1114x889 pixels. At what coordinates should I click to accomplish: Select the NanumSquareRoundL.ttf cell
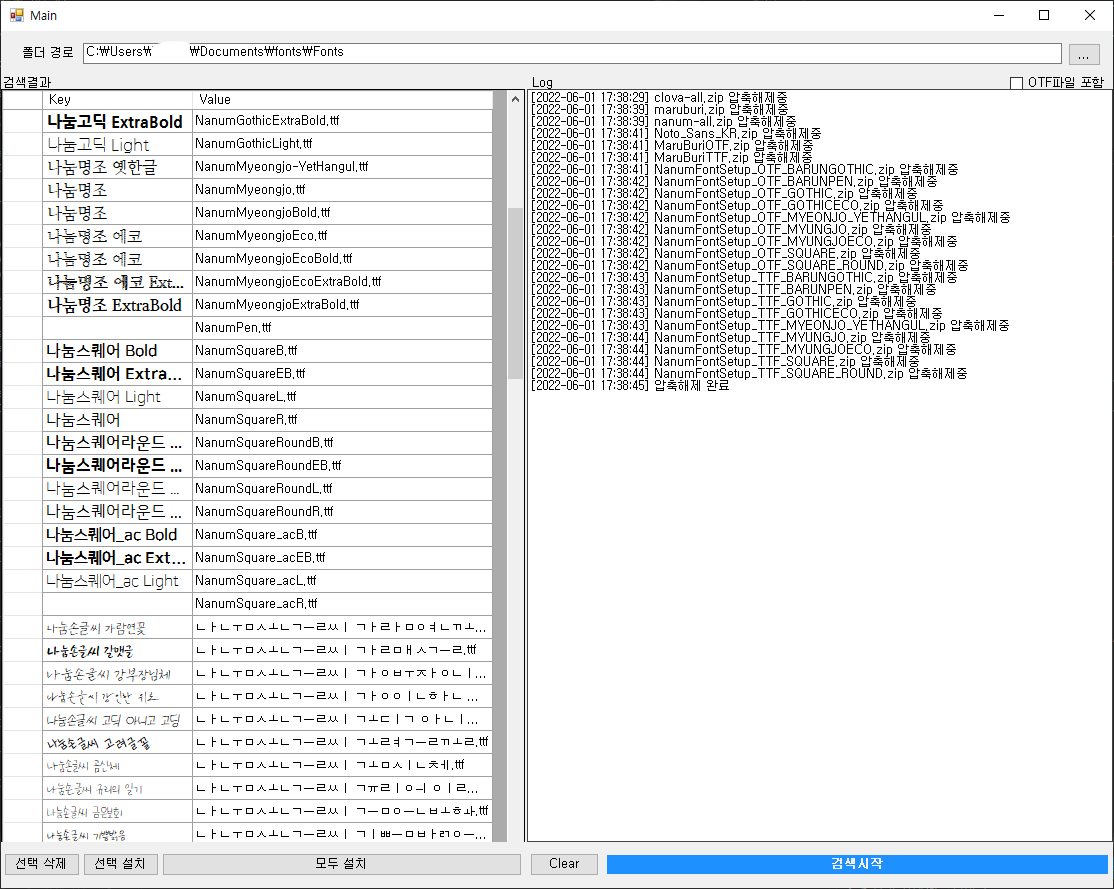[342, 489]
